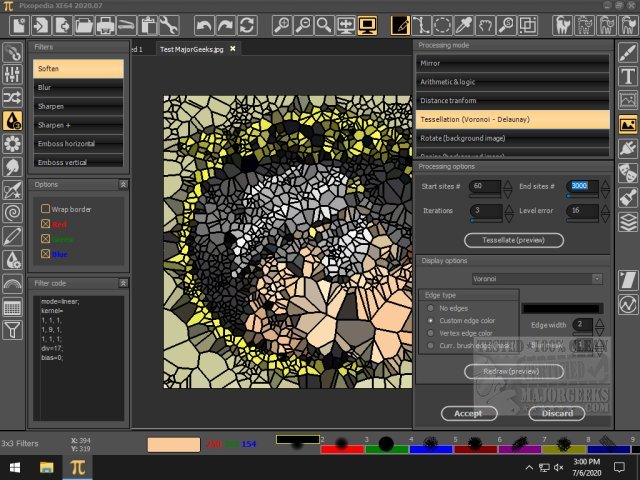Screen dimensions: 640x480
Task: Select the Text tool in right sidebar
Action: pos(628,76)
